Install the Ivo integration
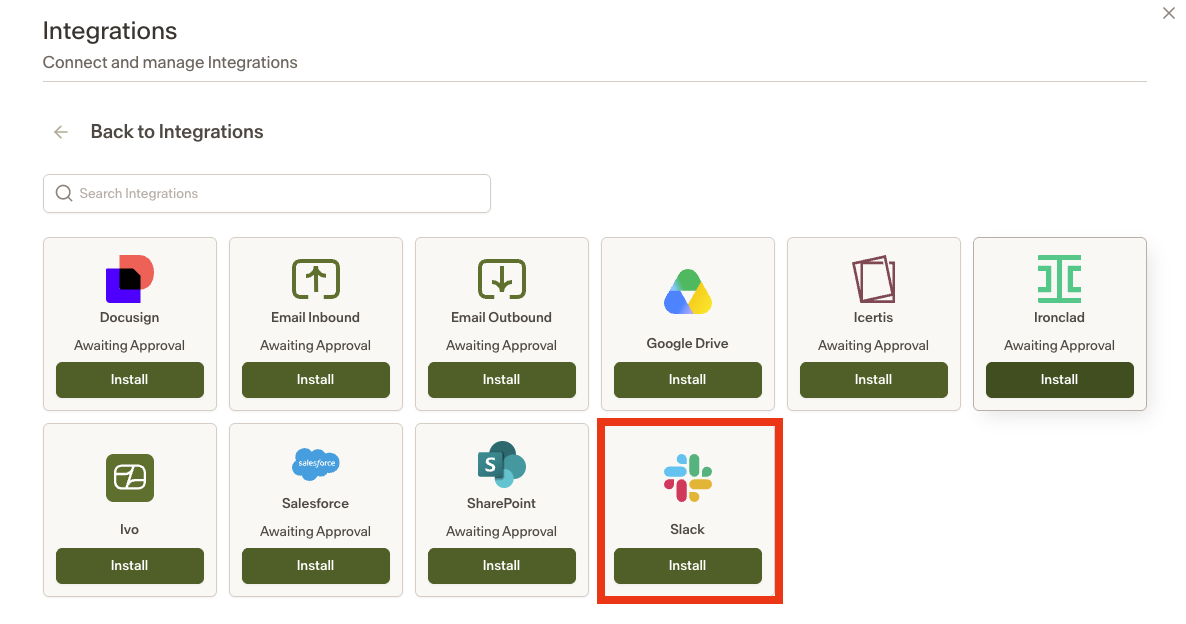The image size is (1186, 624). coord(129,566)
